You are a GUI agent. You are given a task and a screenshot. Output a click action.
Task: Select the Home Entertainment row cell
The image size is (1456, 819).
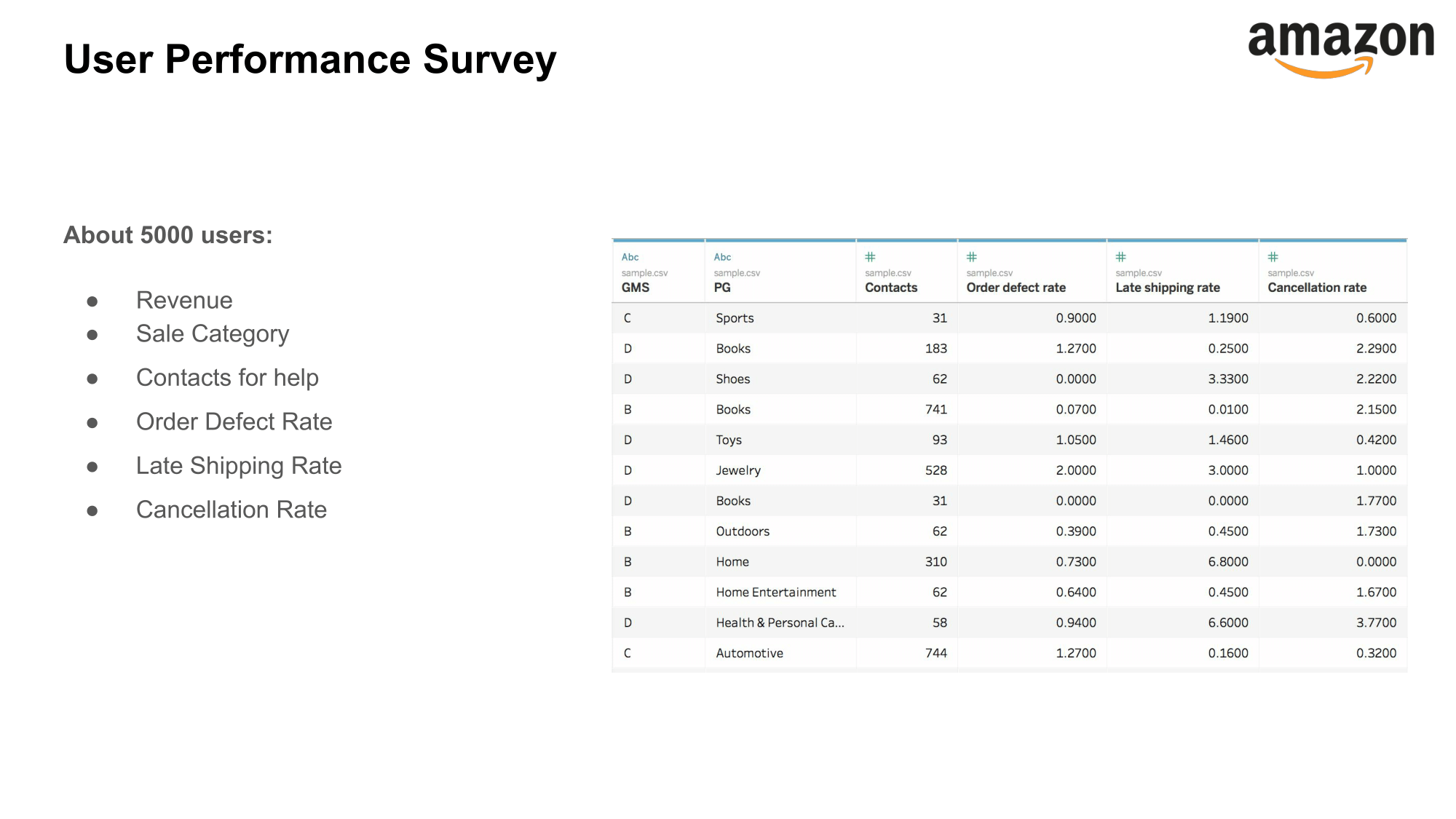(775, 593)
